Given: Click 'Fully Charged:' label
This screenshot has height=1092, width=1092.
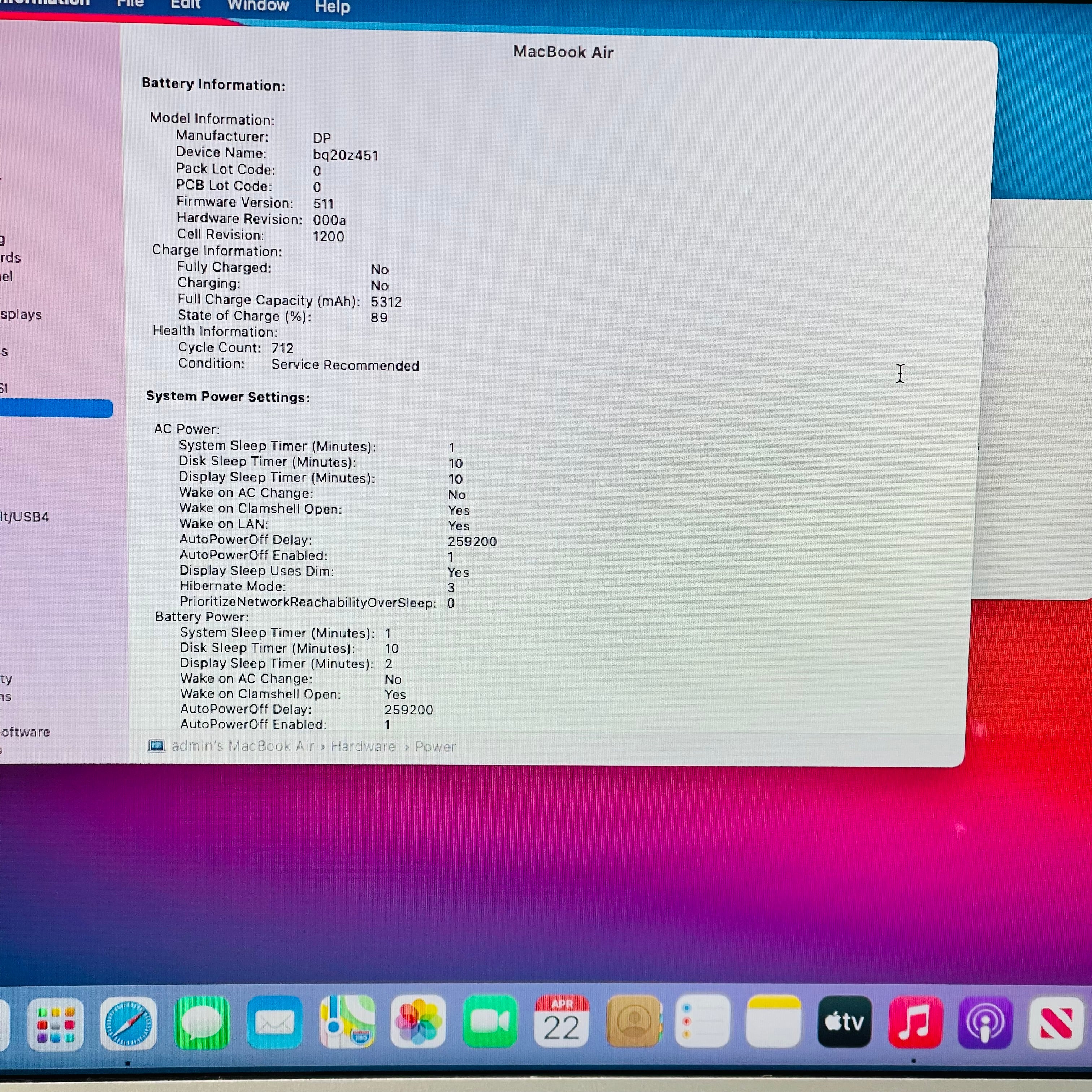Looking at the screenshot, I should point(224,267).
